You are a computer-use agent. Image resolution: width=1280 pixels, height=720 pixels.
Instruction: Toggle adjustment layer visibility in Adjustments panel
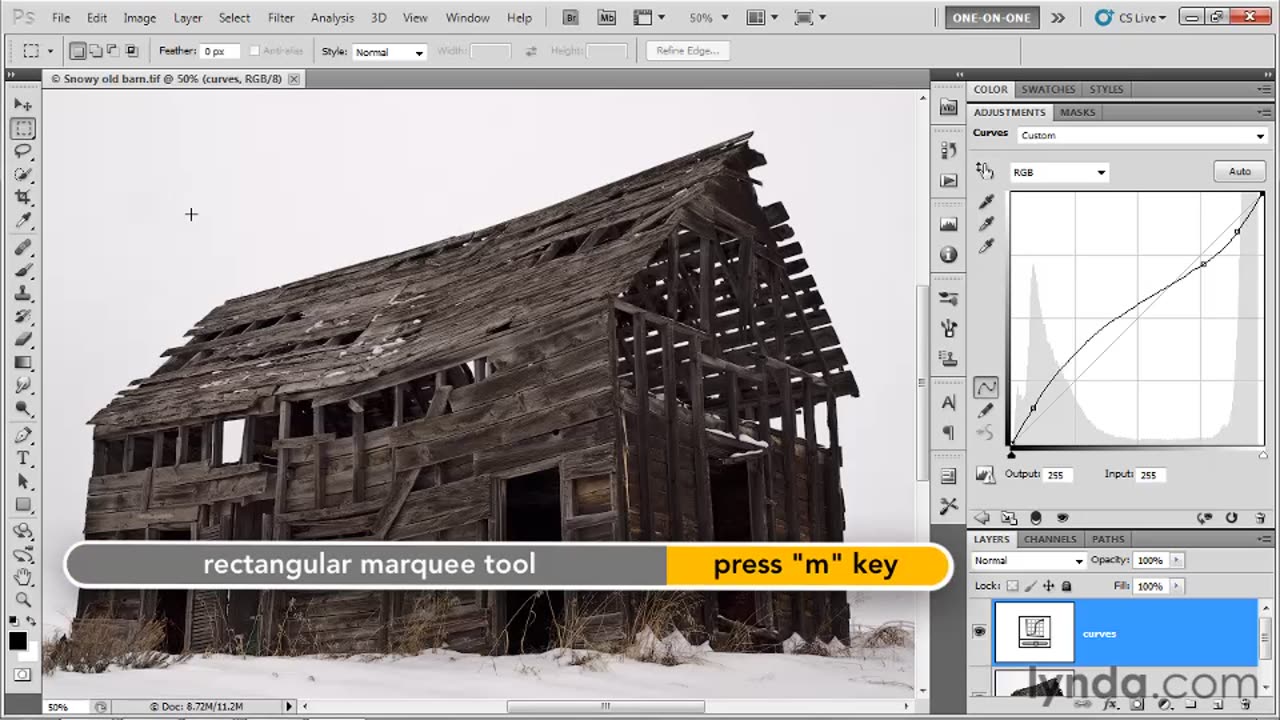point(1062,518)
